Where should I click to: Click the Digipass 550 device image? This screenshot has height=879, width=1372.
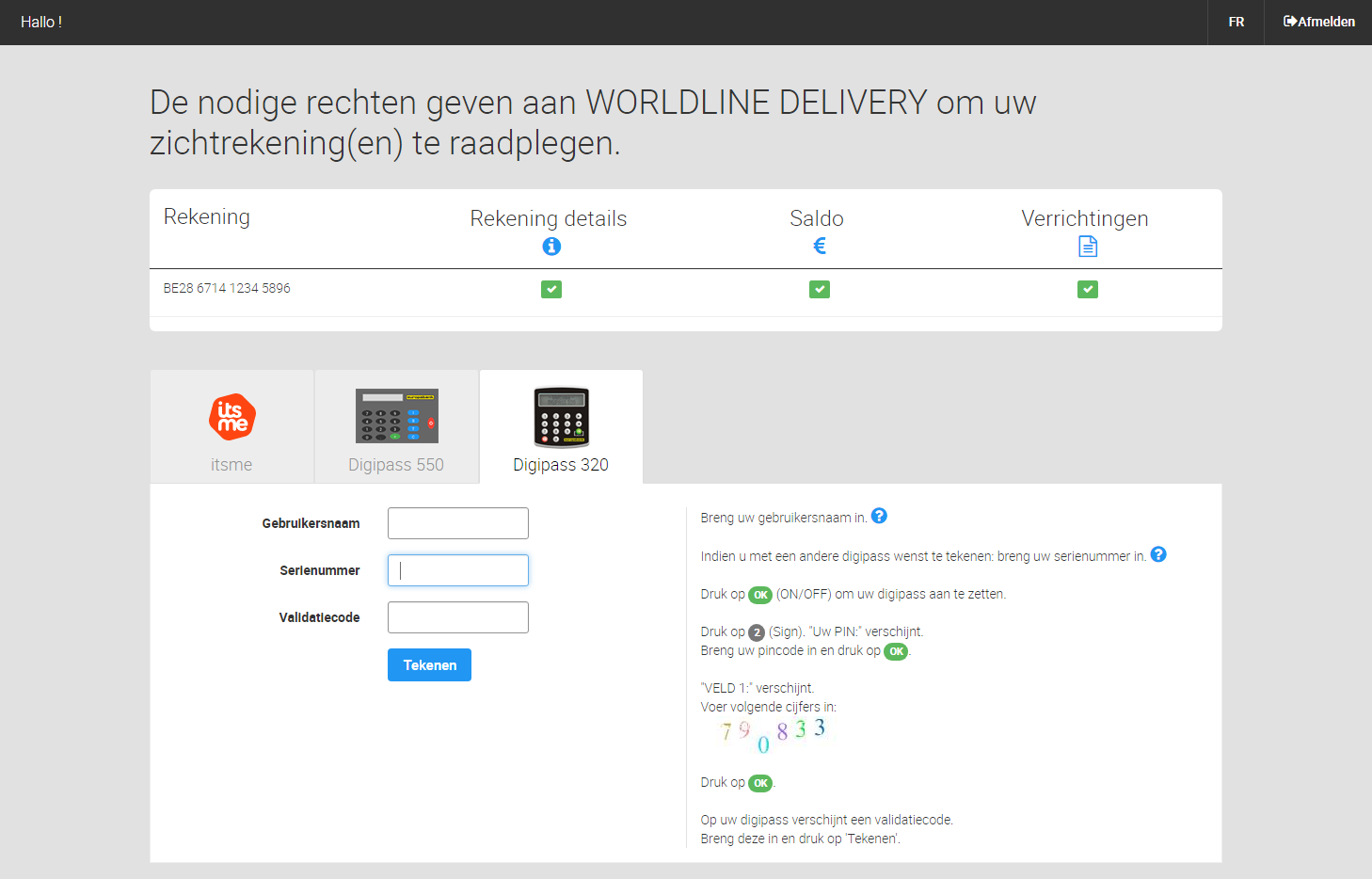pos(396,416)
